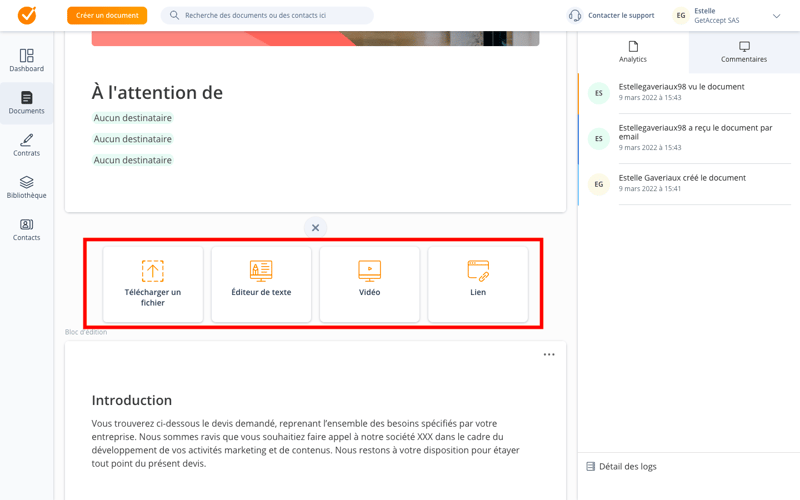Image resolution: width=800 pixels, height=500 pixels.
Task: Open Contrats from the sidebar
Action: (27, 145)
